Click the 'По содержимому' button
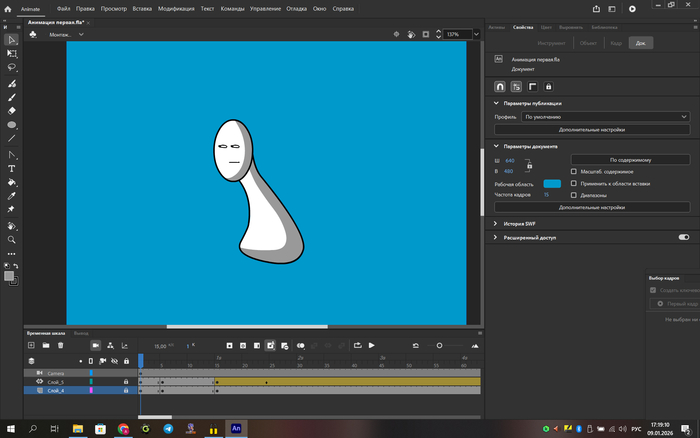700x438 pixels. click(630, 159)
